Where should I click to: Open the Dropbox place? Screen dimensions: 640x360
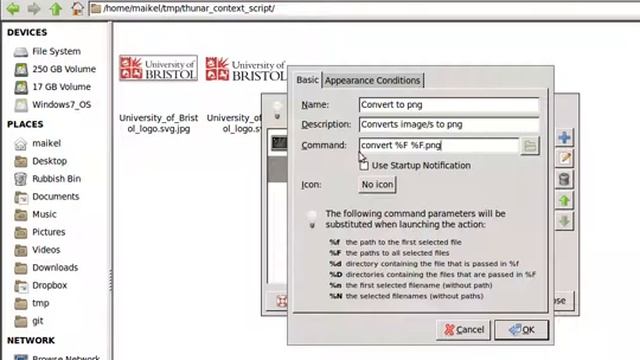point(49,286)
